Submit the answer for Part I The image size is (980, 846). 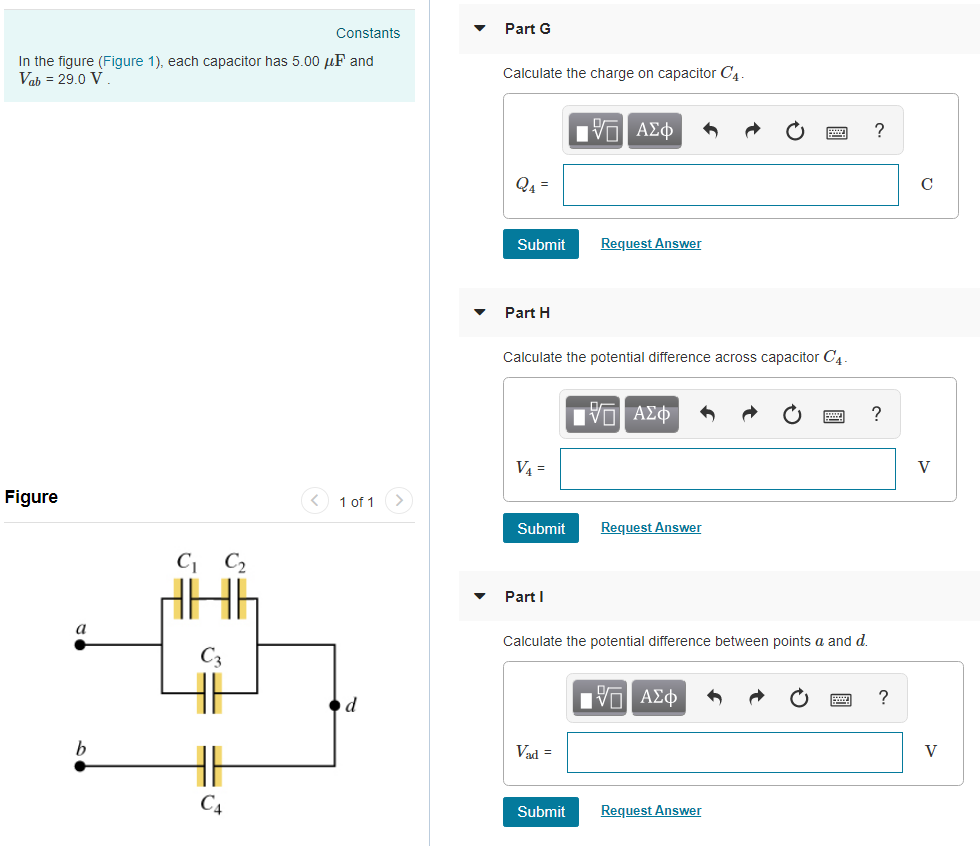(x=540, y=811)
